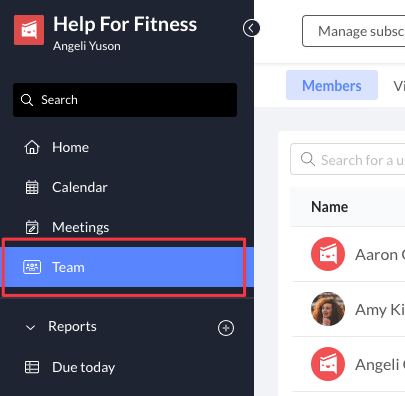Click the Manage subscription button

tap(354, 31)
